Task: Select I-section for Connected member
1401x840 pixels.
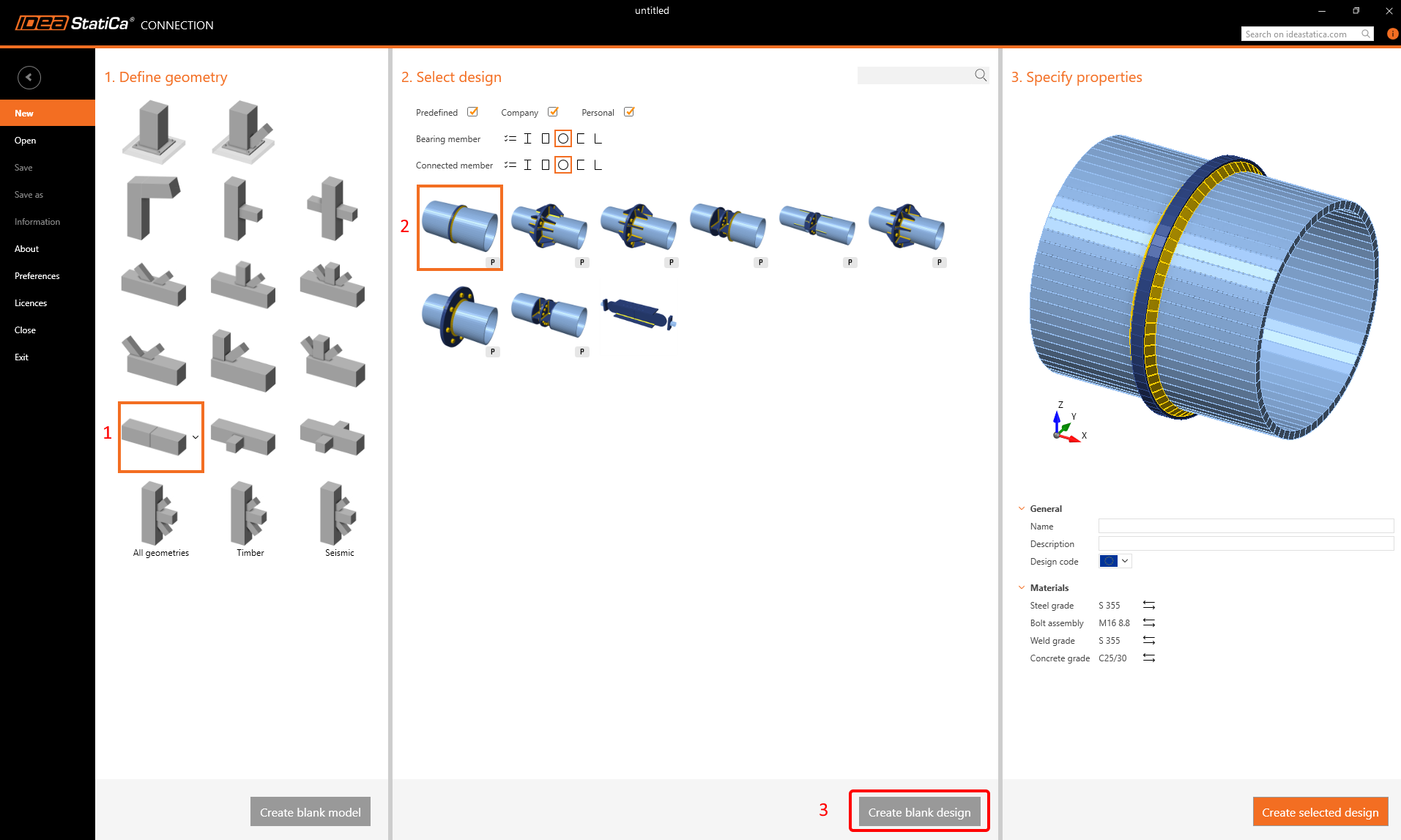Action: pyautogui.click(x=527, y=165)
